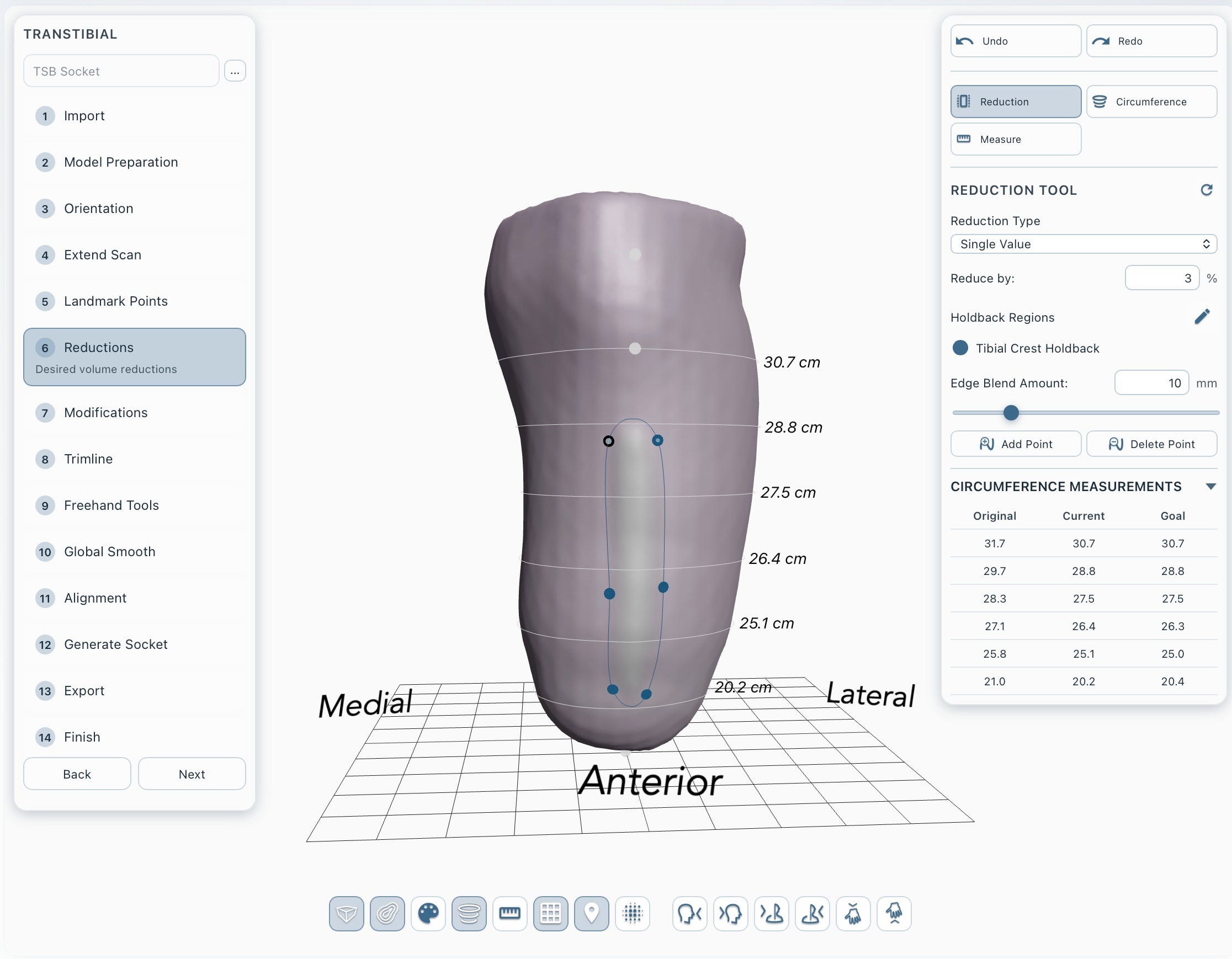Click the Redo button
The image size is (1232, 959).
(1151, 41)
